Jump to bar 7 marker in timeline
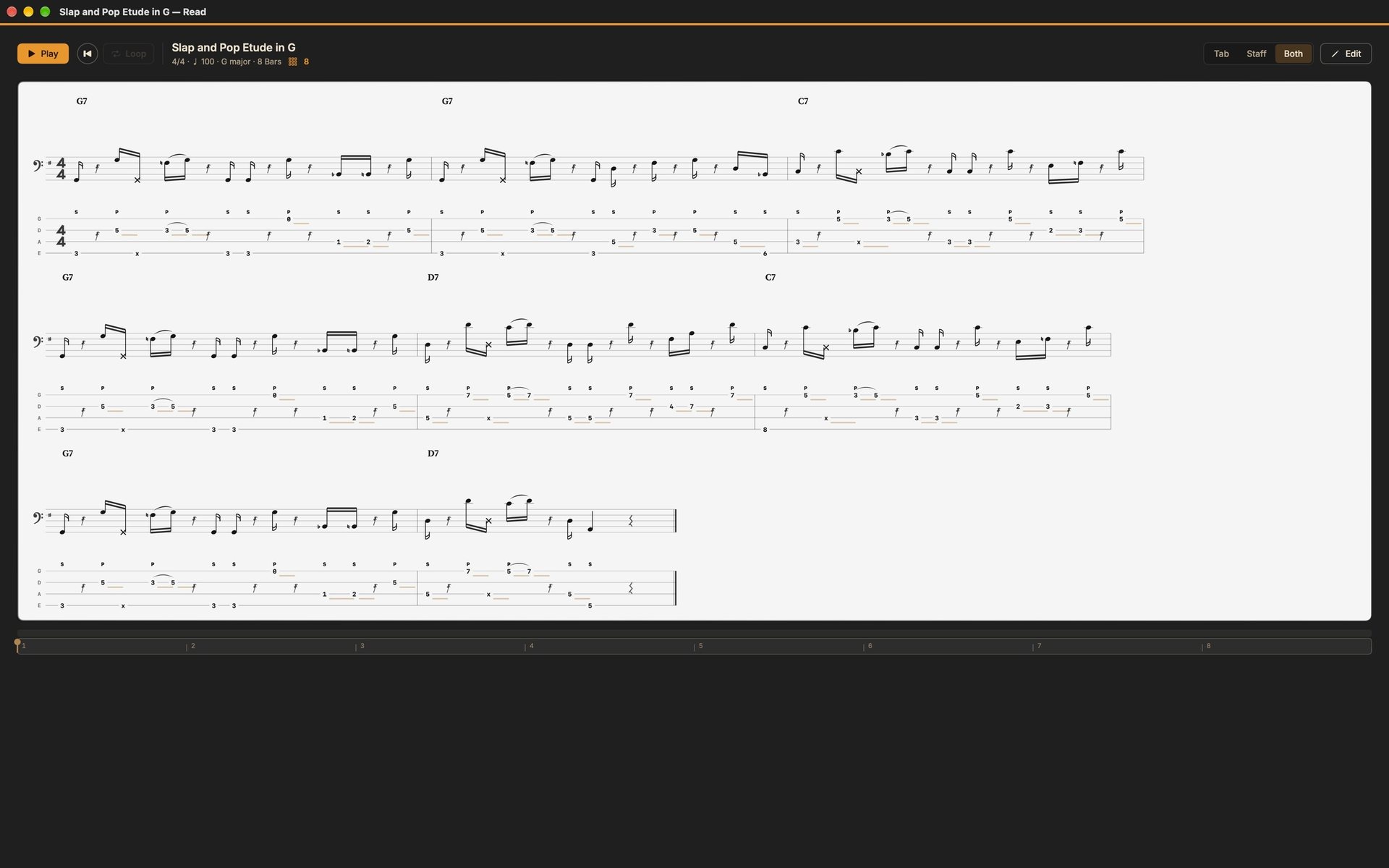The height and width of the screenshot is (868, 1389). tap(1038, 646)
